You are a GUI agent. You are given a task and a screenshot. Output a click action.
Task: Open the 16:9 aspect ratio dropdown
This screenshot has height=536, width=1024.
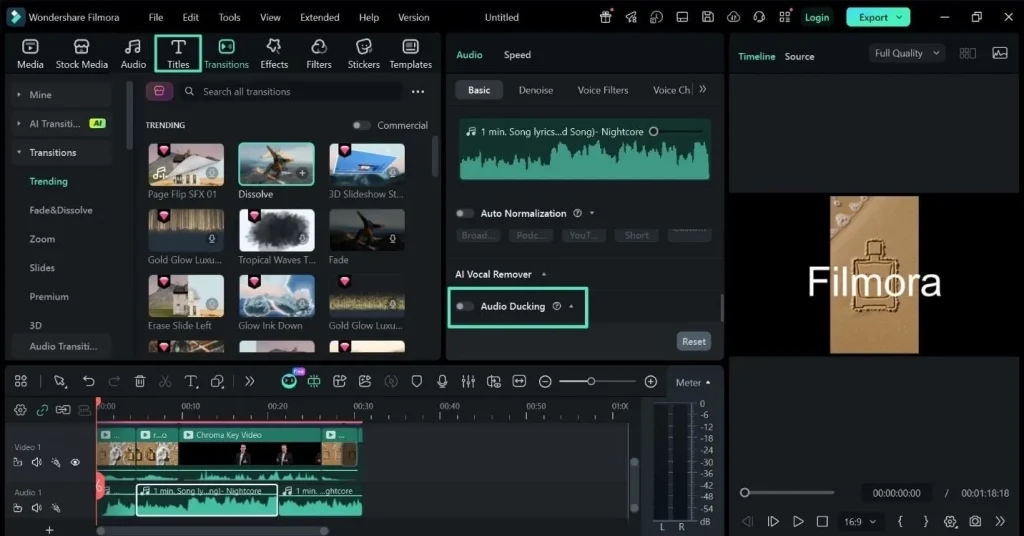tap(859, 522)
